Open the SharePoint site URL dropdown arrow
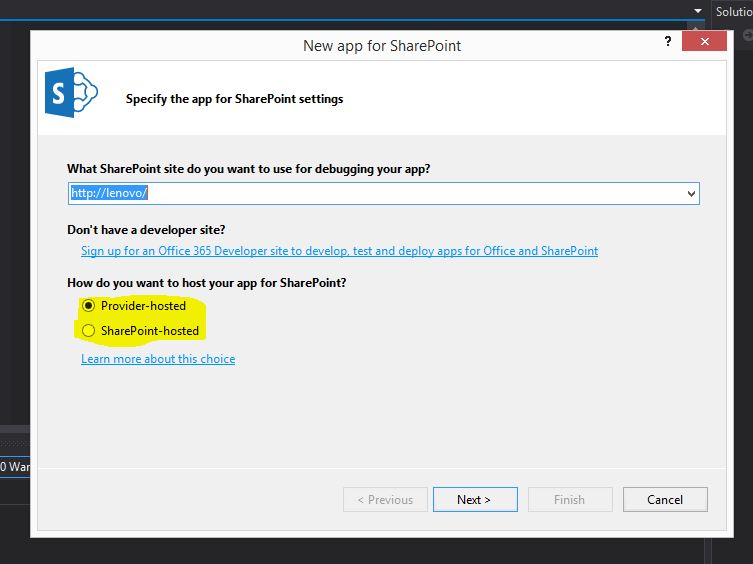The width and height of the screenshot is (753, 564). [x=691, y=194]
